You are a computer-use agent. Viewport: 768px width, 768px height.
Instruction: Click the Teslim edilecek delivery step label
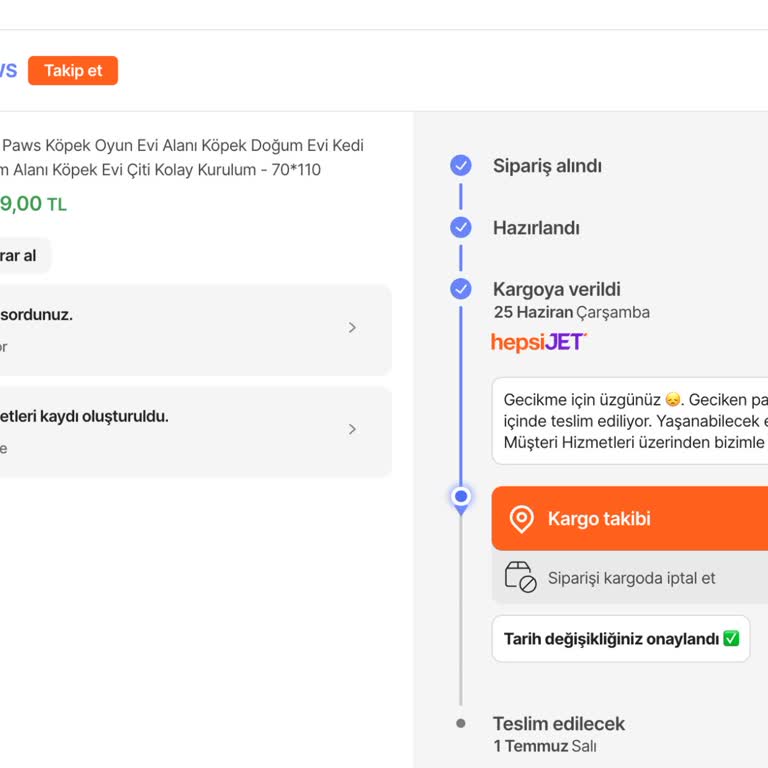(x=558, y=723)
